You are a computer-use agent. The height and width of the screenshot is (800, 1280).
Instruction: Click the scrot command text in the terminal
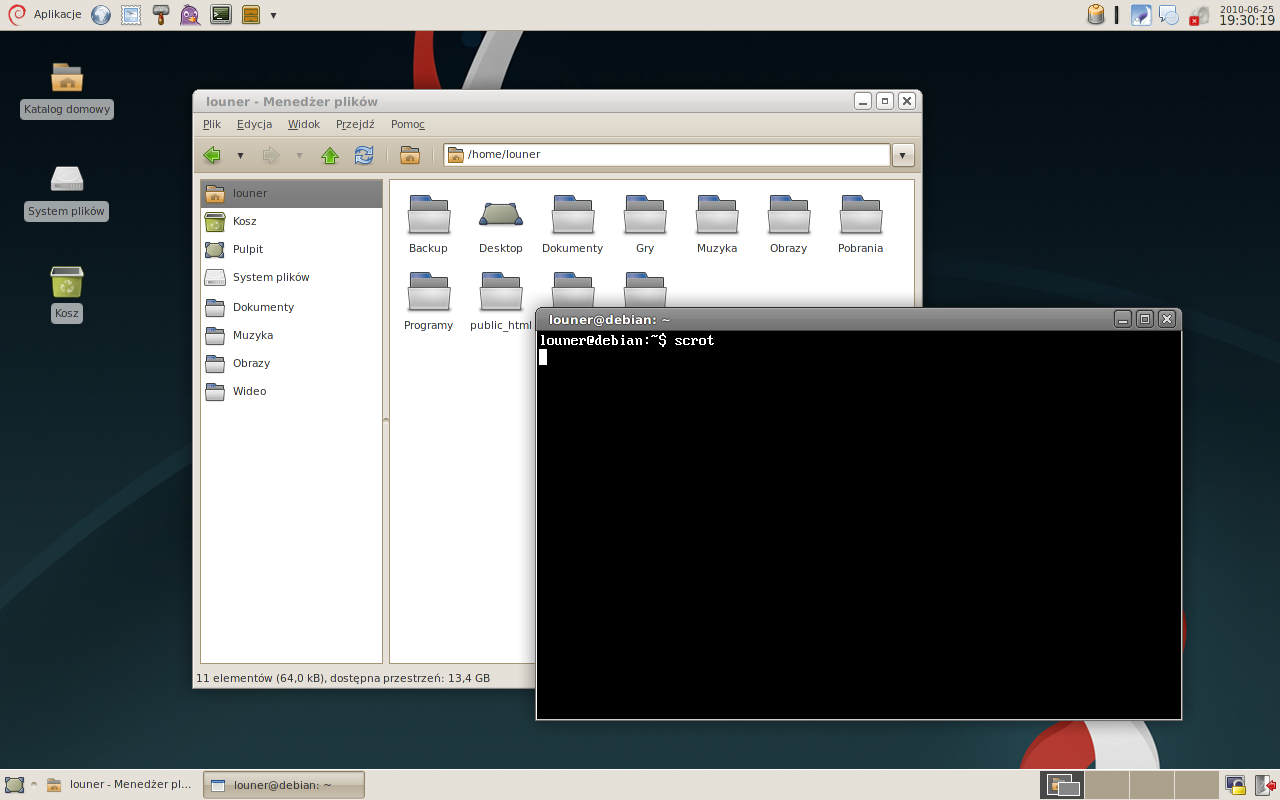point(694,341)
